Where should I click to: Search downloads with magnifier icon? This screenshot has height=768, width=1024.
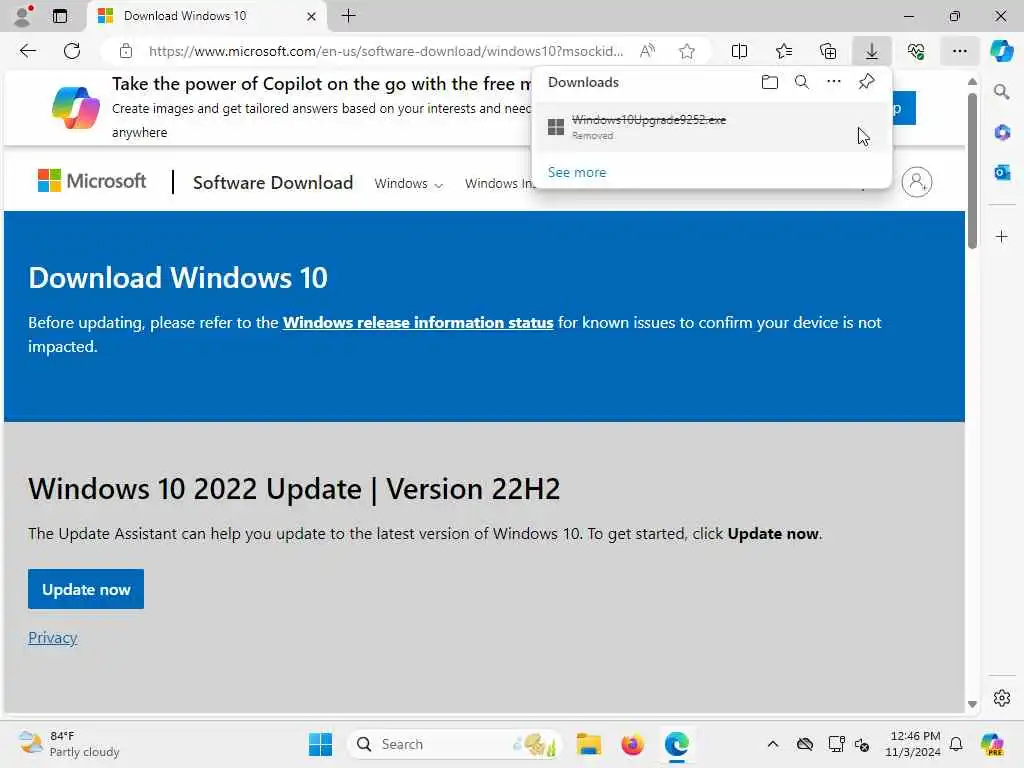pyautogui.click(x=802, y=82)
